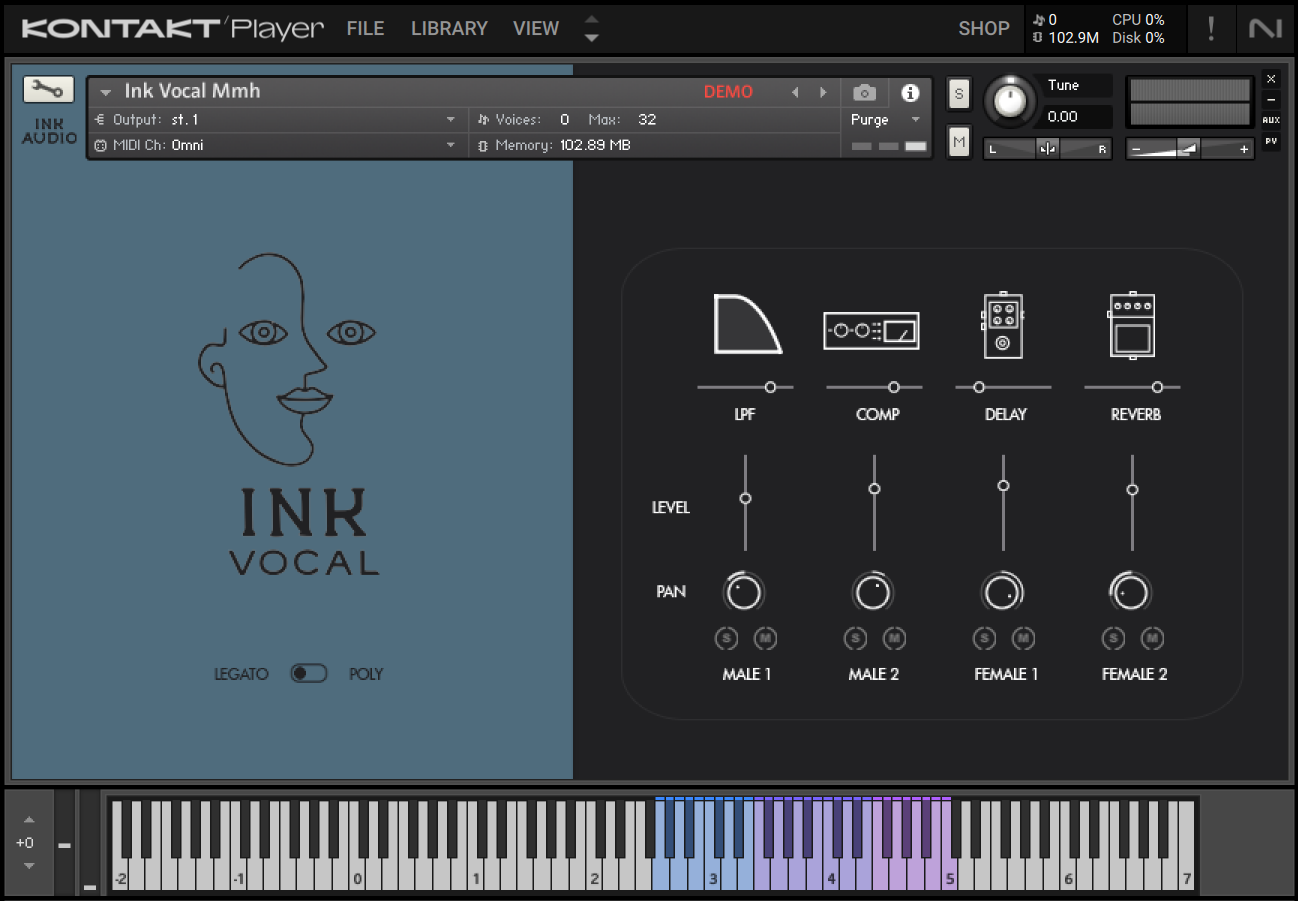
Task: Click the AUX button in header
Action: (x=1271, y=120)
